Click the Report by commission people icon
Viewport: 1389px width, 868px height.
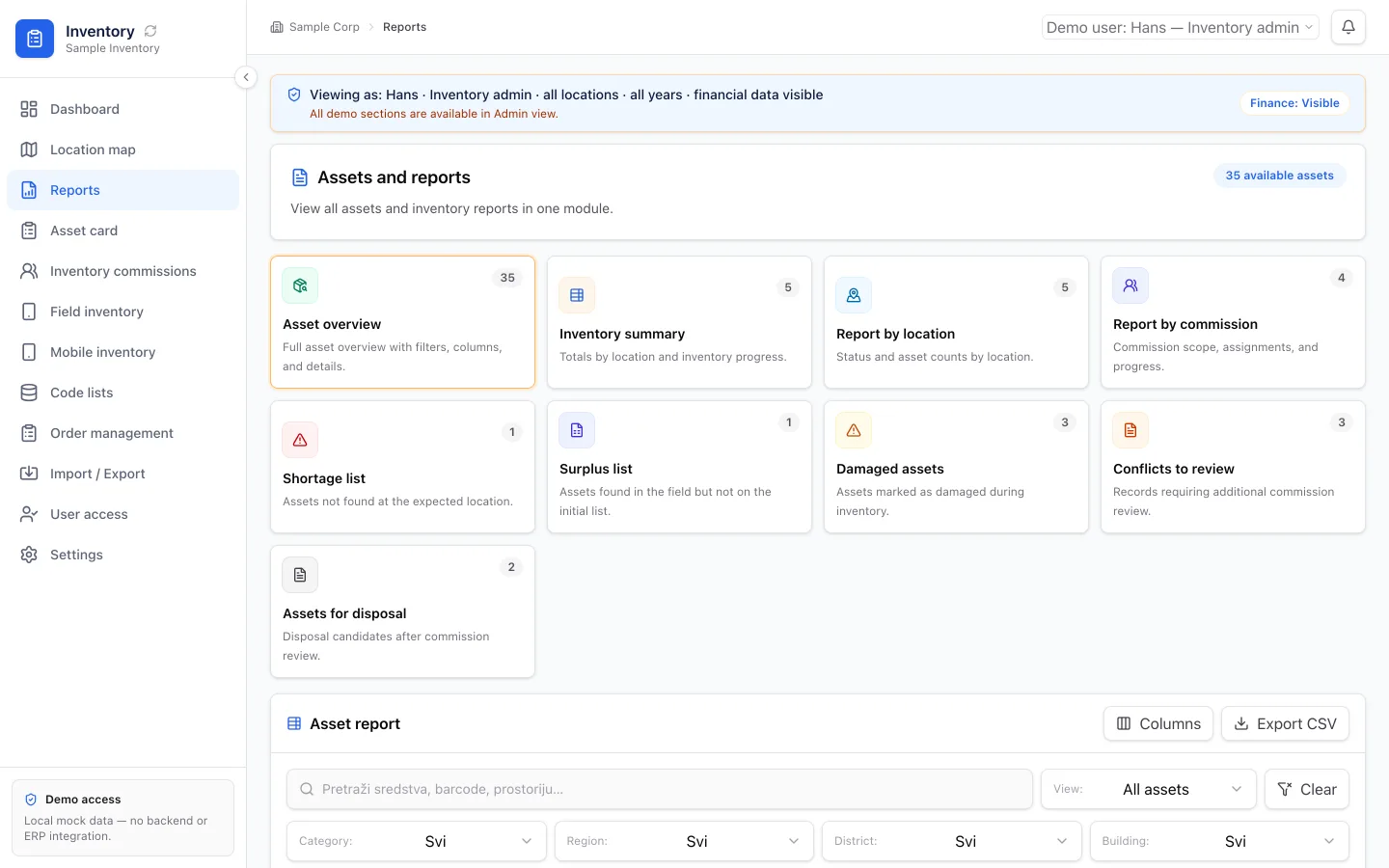tap(1130, 285)
